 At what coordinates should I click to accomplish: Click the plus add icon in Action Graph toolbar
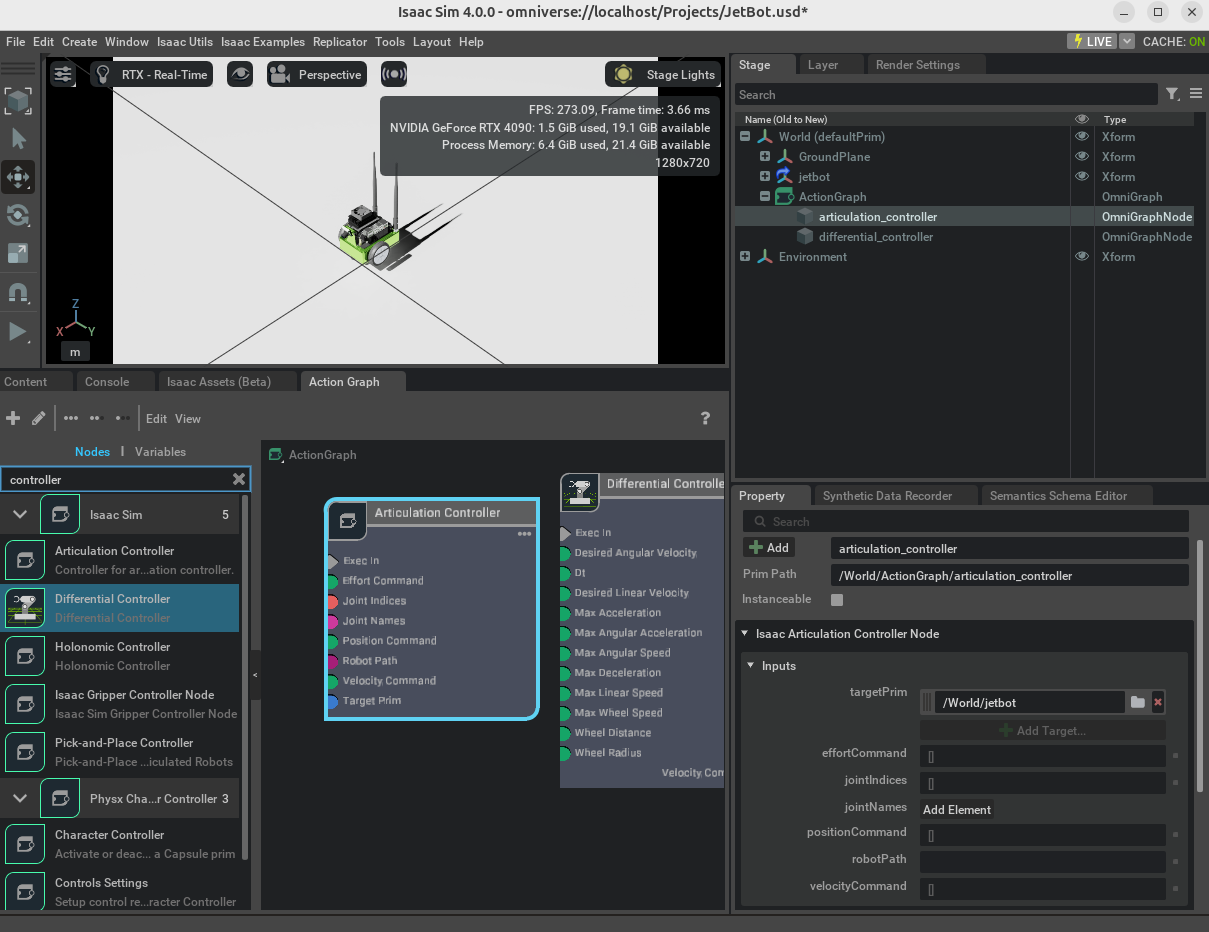click(13, 418)
